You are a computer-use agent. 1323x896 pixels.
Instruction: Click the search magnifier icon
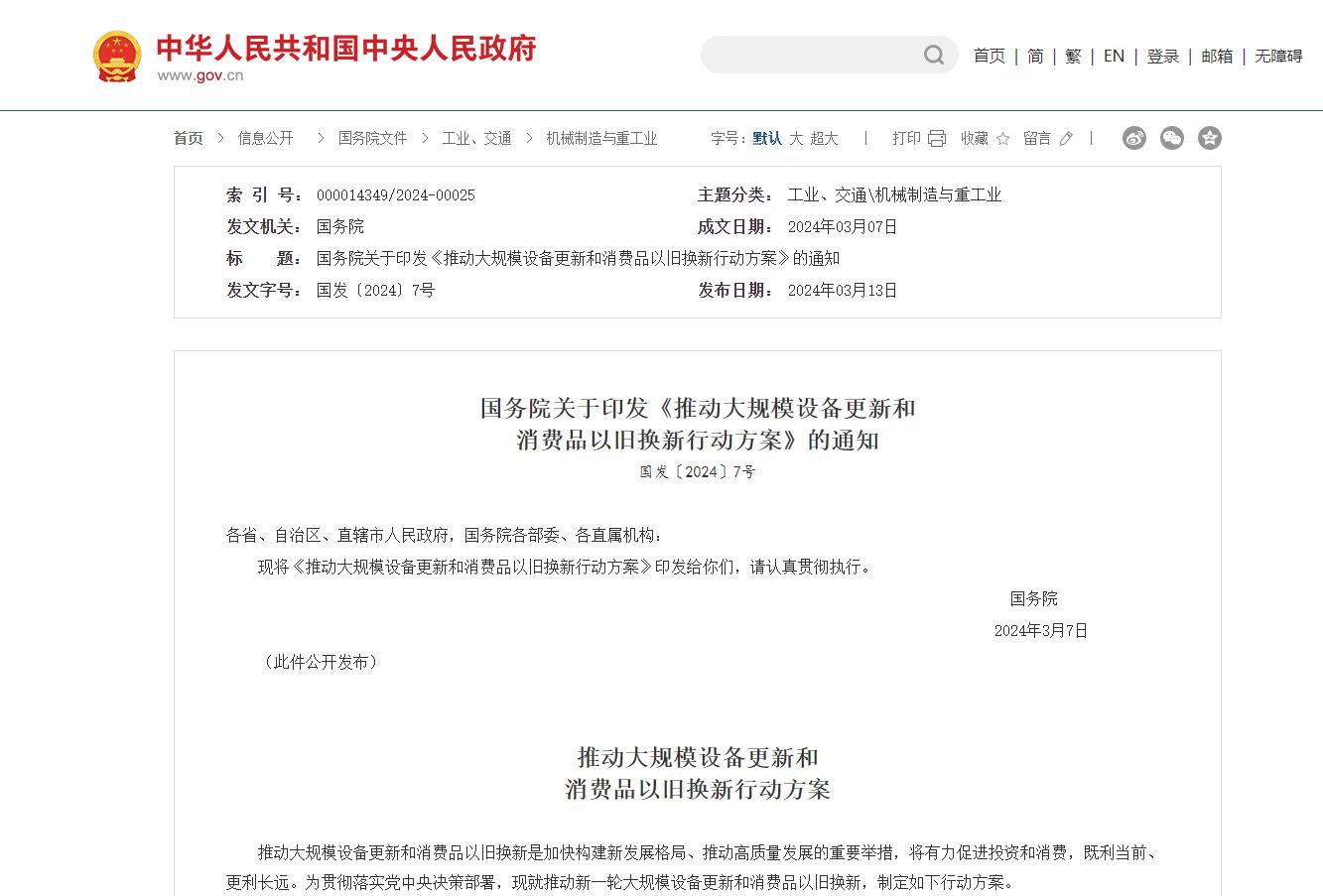click(x=932, y=55)
